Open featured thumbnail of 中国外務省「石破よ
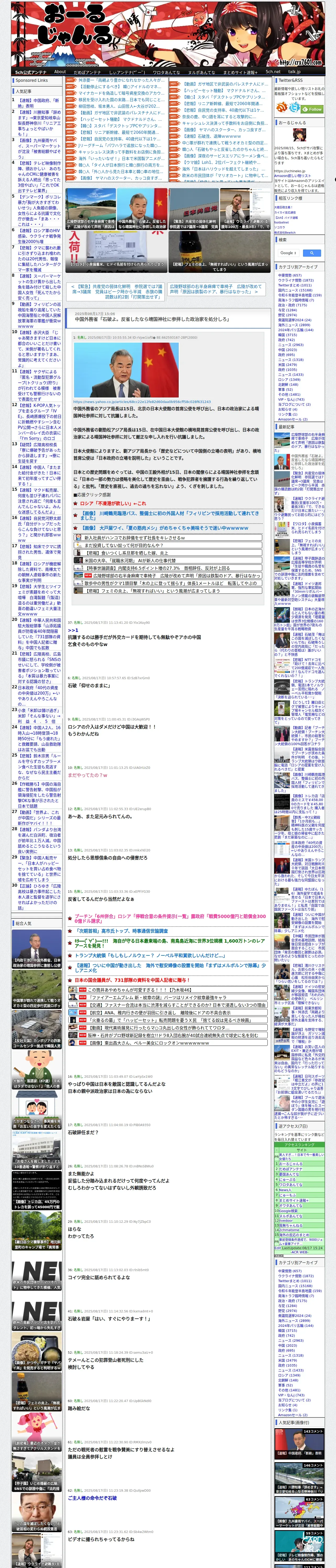This screenshot has height=1568, width=336. [142, 209]
